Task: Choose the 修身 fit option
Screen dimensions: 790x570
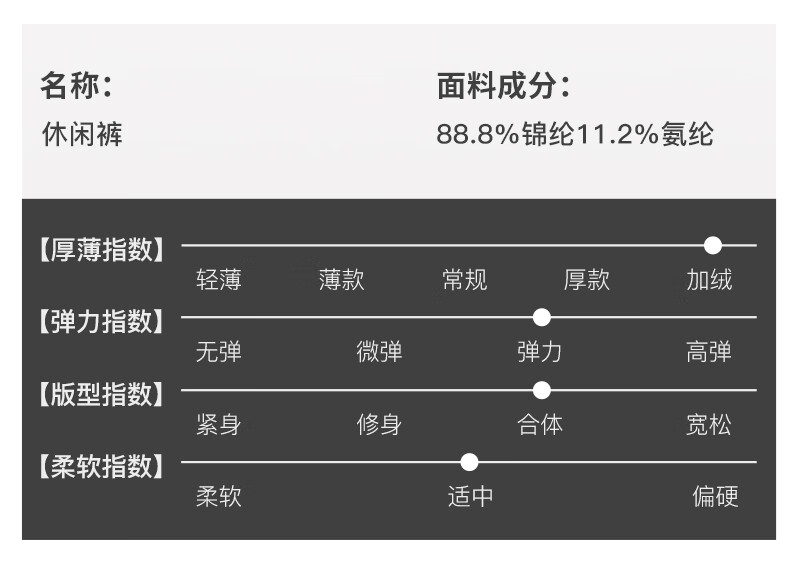Action: tap(380, 425)
